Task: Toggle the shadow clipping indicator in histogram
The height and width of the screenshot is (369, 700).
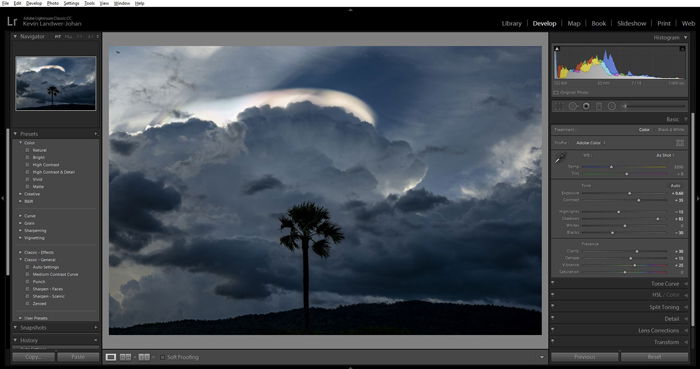Action: tap(557, 49)
